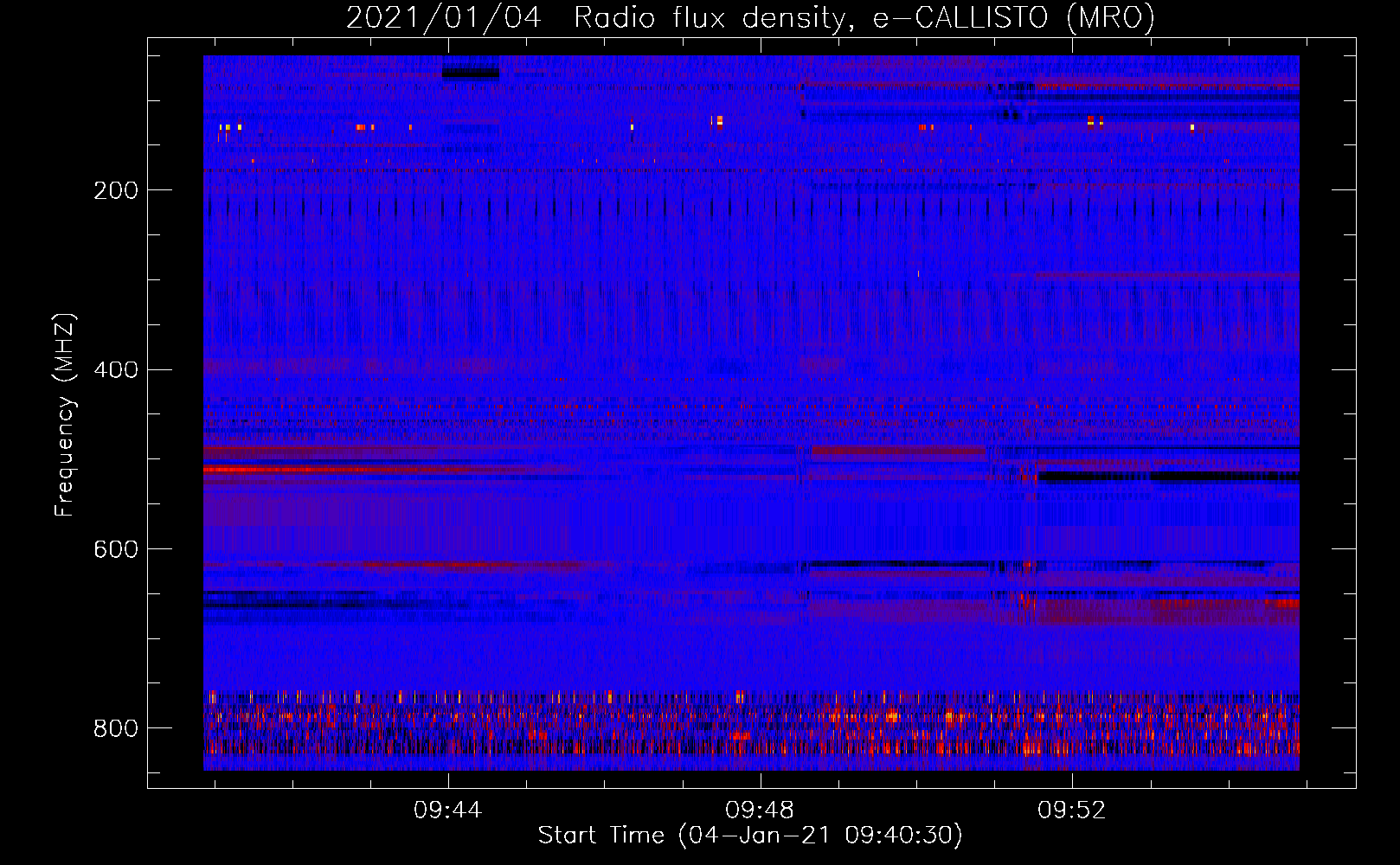1400x865 pixels.
Task: Click the 400 frequency tick label
Action: click(x=116, y=370)
